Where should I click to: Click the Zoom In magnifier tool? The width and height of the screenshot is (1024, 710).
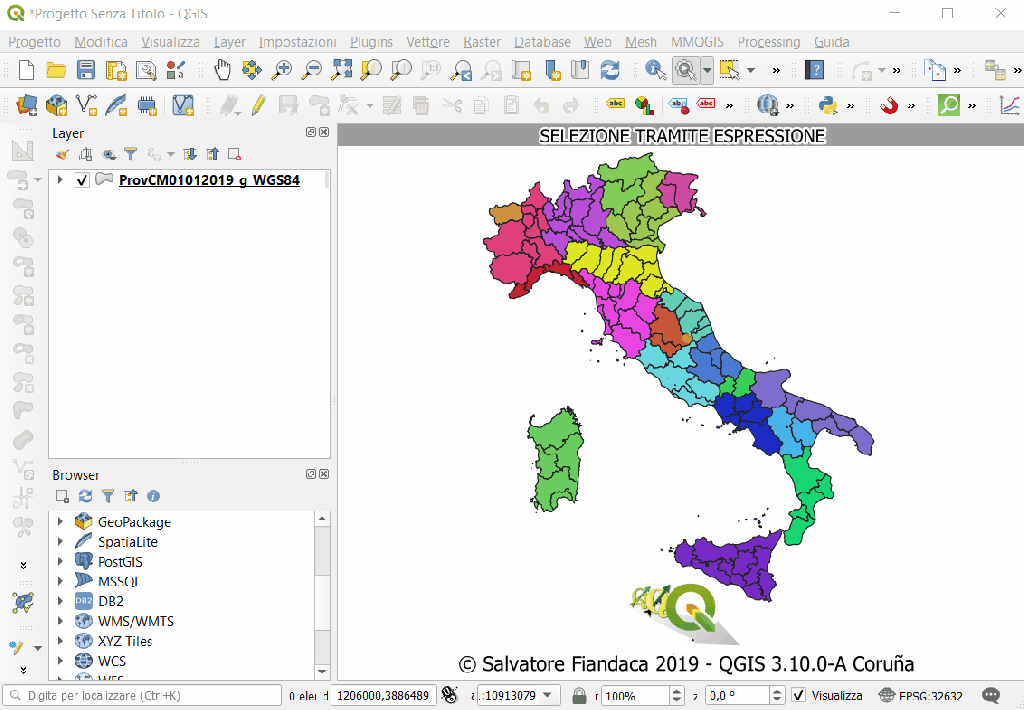click(282, 70)
